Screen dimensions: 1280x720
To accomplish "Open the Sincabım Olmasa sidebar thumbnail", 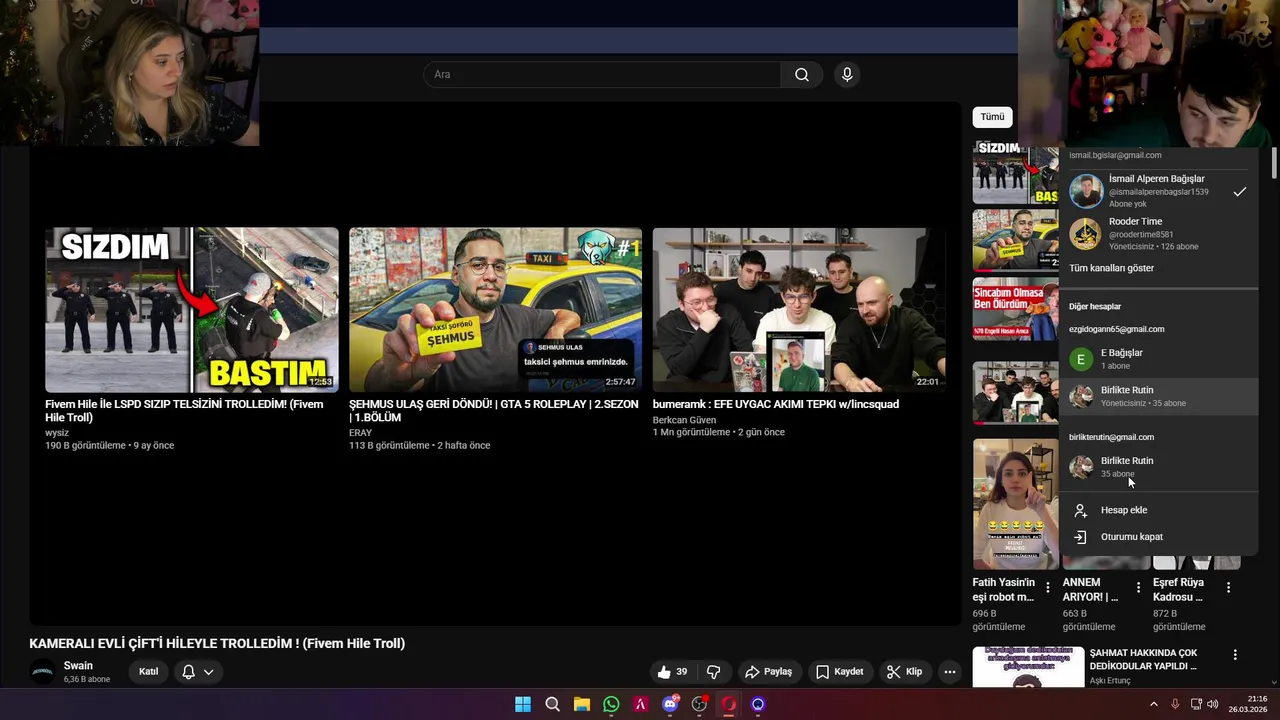I will point(1015,309).
